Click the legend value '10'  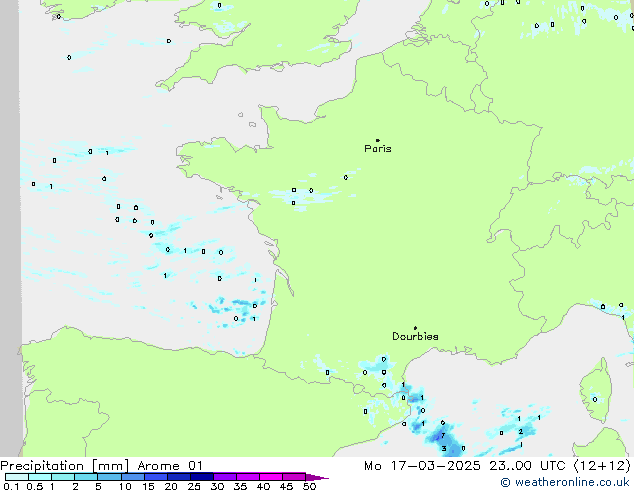(x=125, y=486)
